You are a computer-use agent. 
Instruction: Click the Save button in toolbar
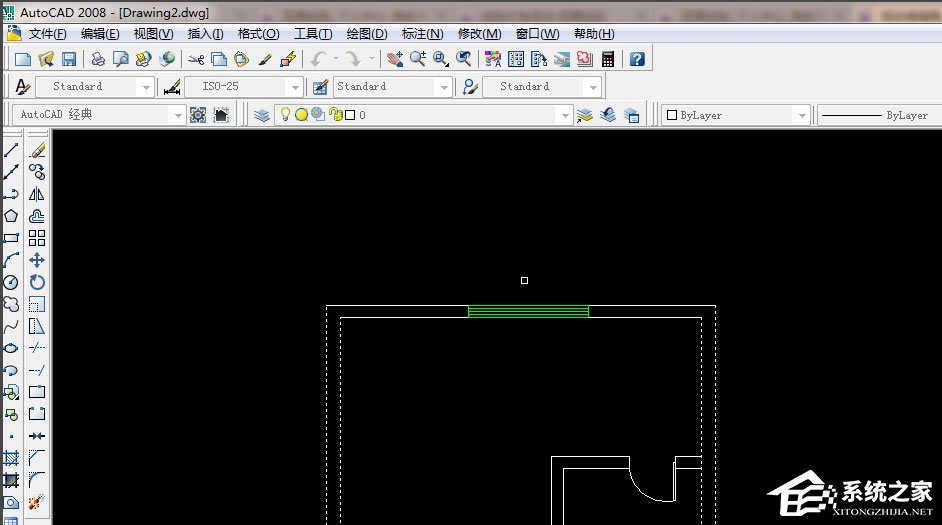(x=69, y=59)
